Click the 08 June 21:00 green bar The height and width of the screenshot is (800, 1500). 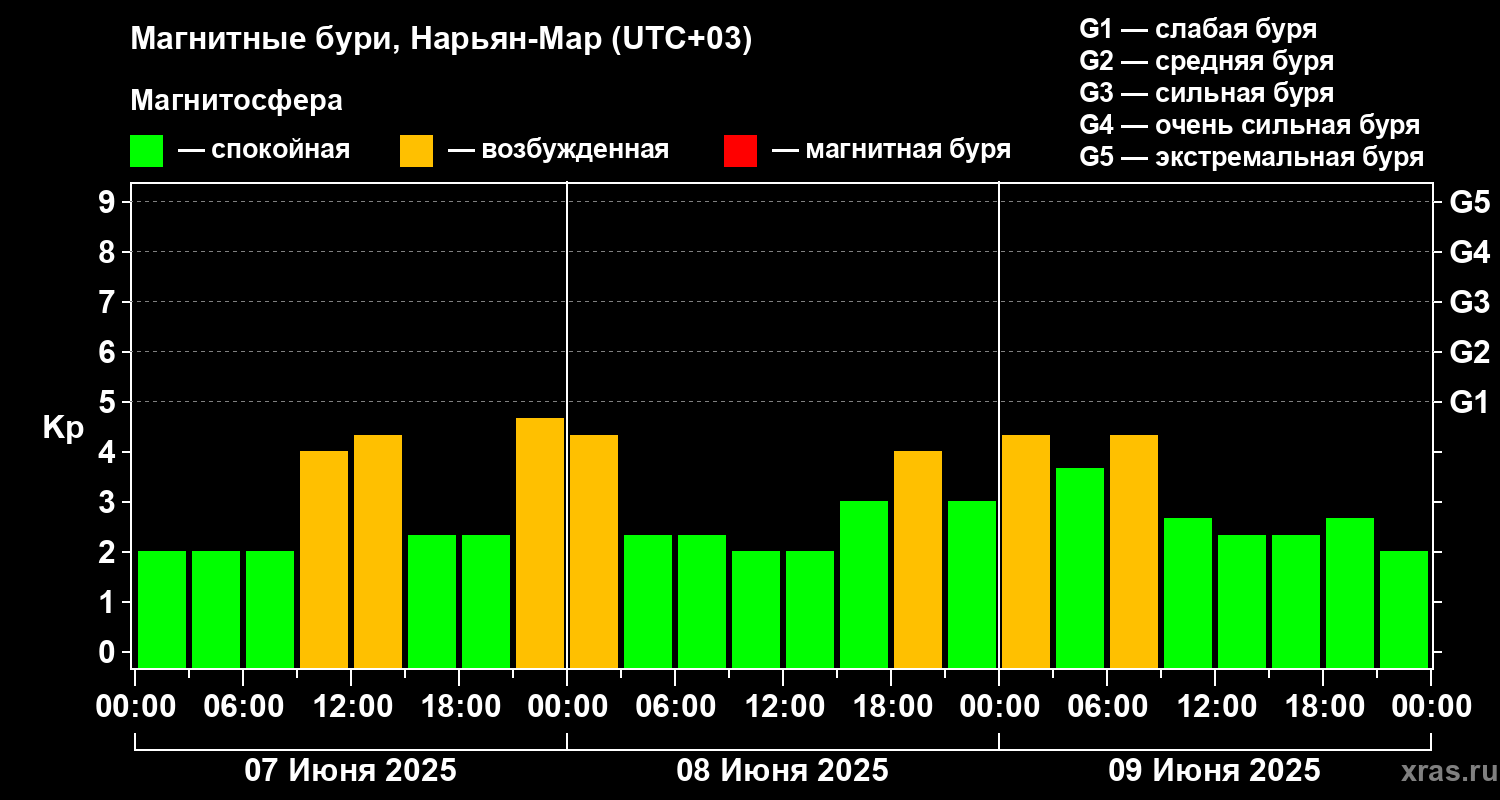tap(972, 584)
